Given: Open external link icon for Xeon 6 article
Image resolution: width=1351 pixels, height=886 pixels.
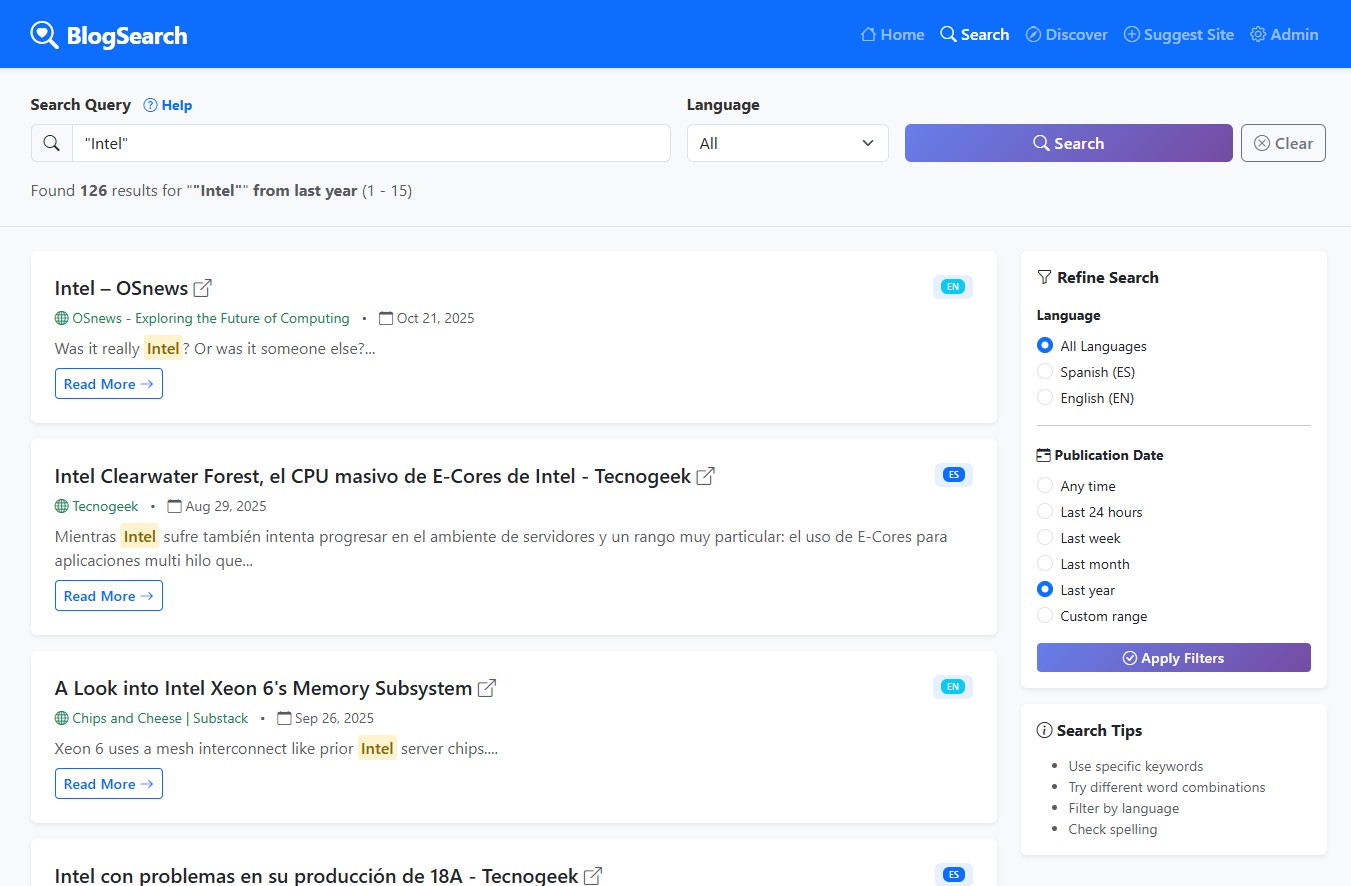Looking at the screenshot, I should coord(487,688).
